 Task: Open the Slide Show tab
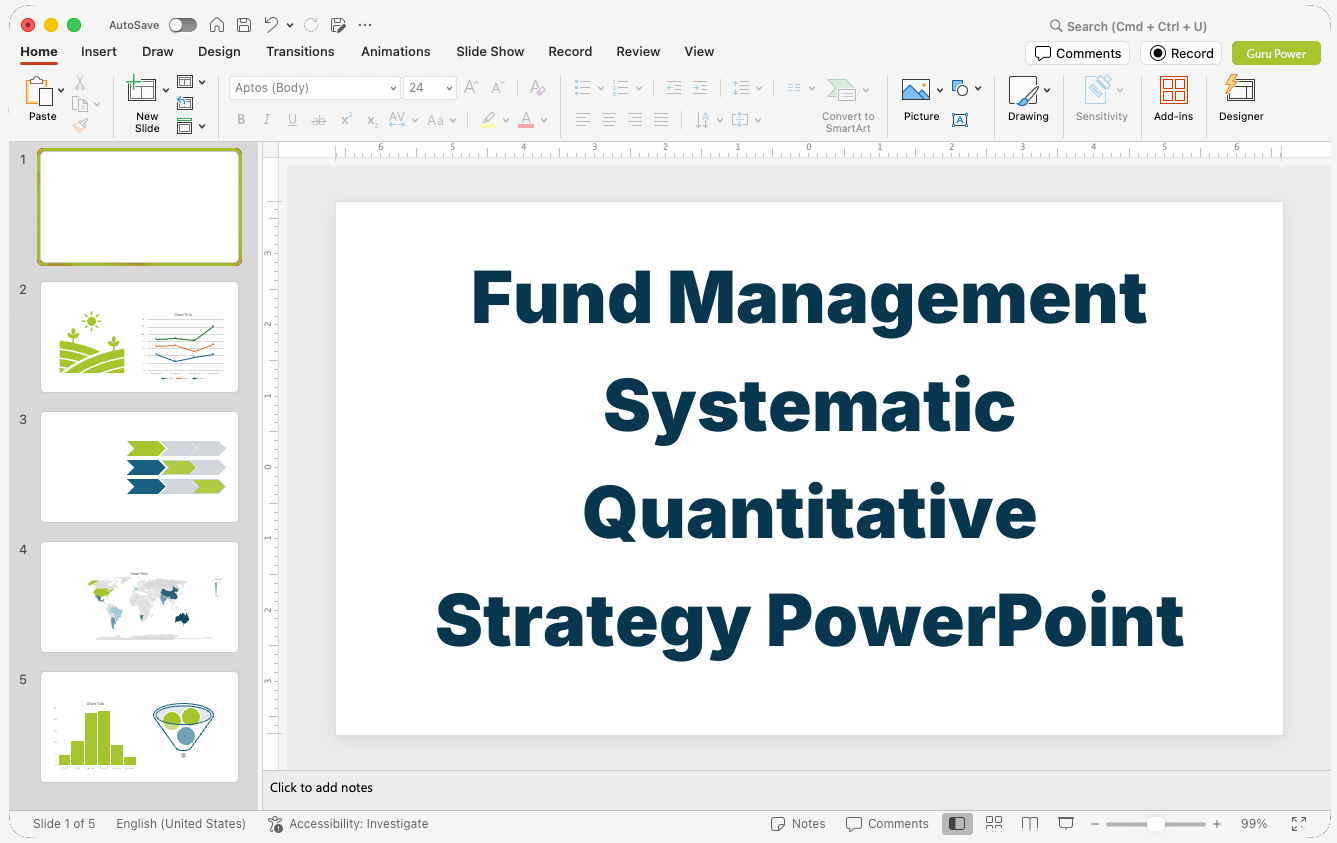pos(490,51)
